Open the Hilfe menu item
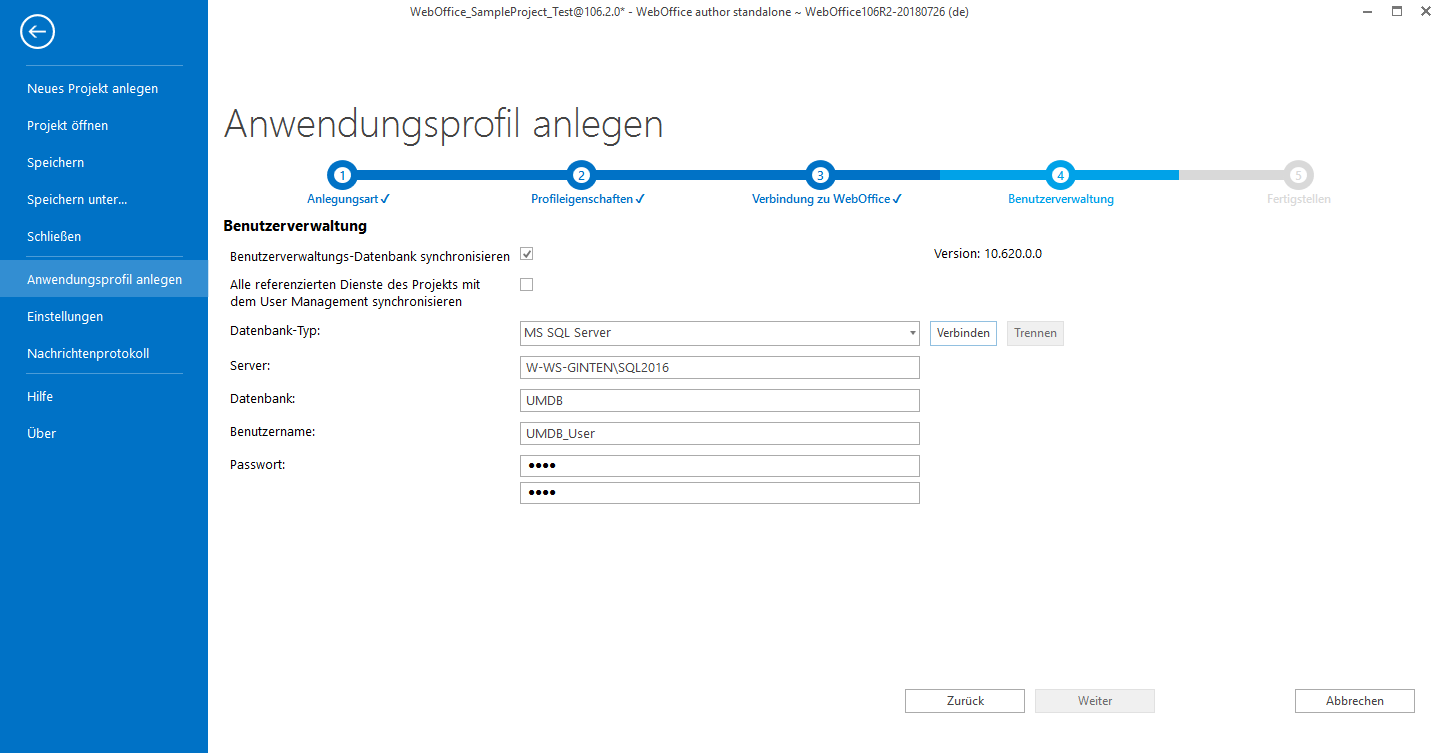This screenshot has height=753, width=1437. [40, 396]
